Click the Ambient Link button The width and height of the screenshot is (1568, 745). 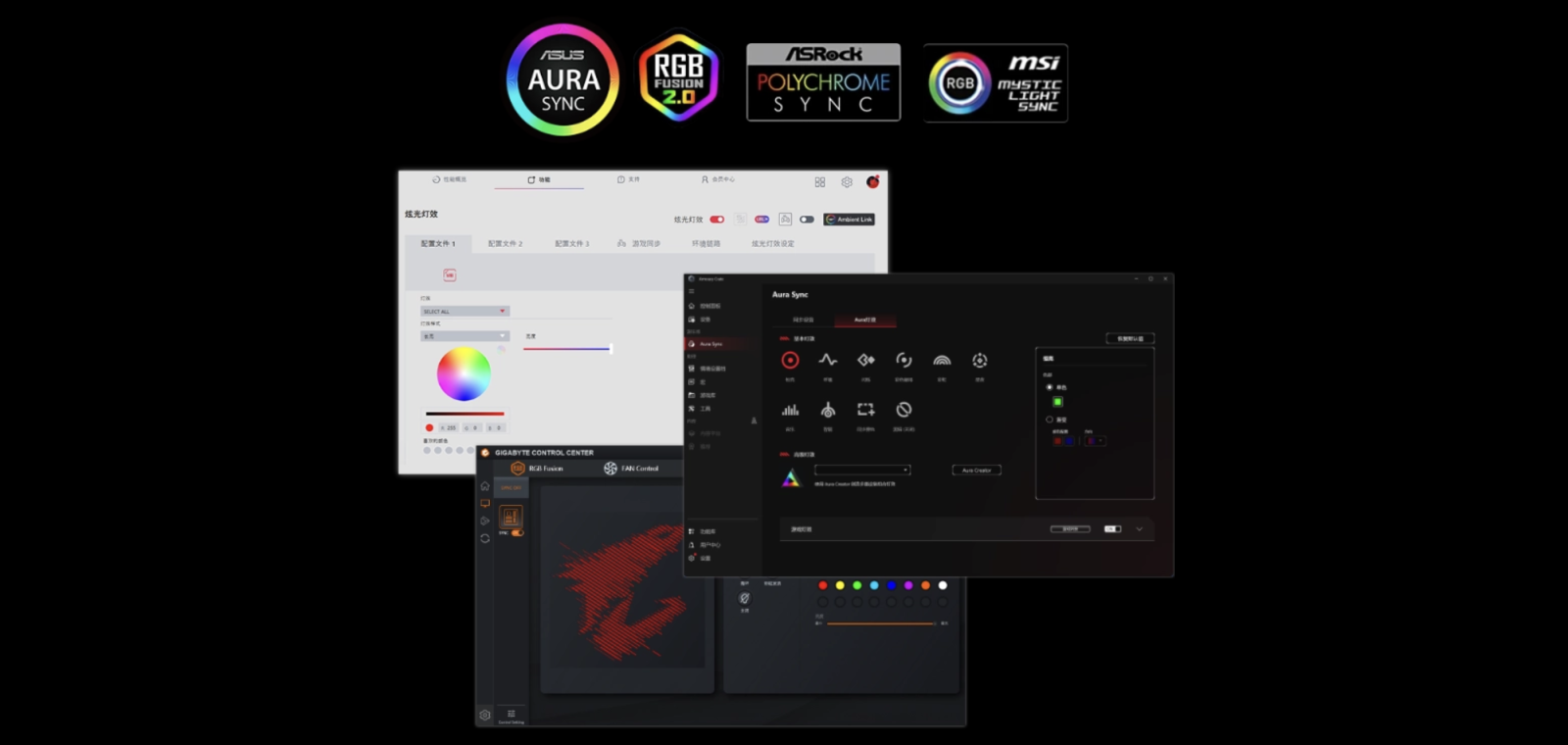pyautogui.click(x=849, y=220)
